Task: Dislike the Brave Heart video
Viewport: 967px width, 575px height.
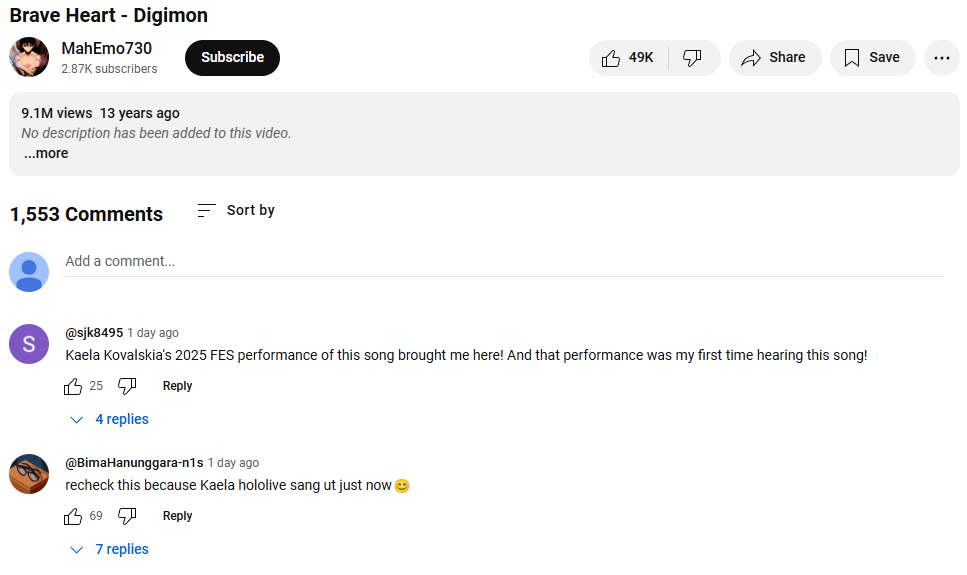Action: 692,58
